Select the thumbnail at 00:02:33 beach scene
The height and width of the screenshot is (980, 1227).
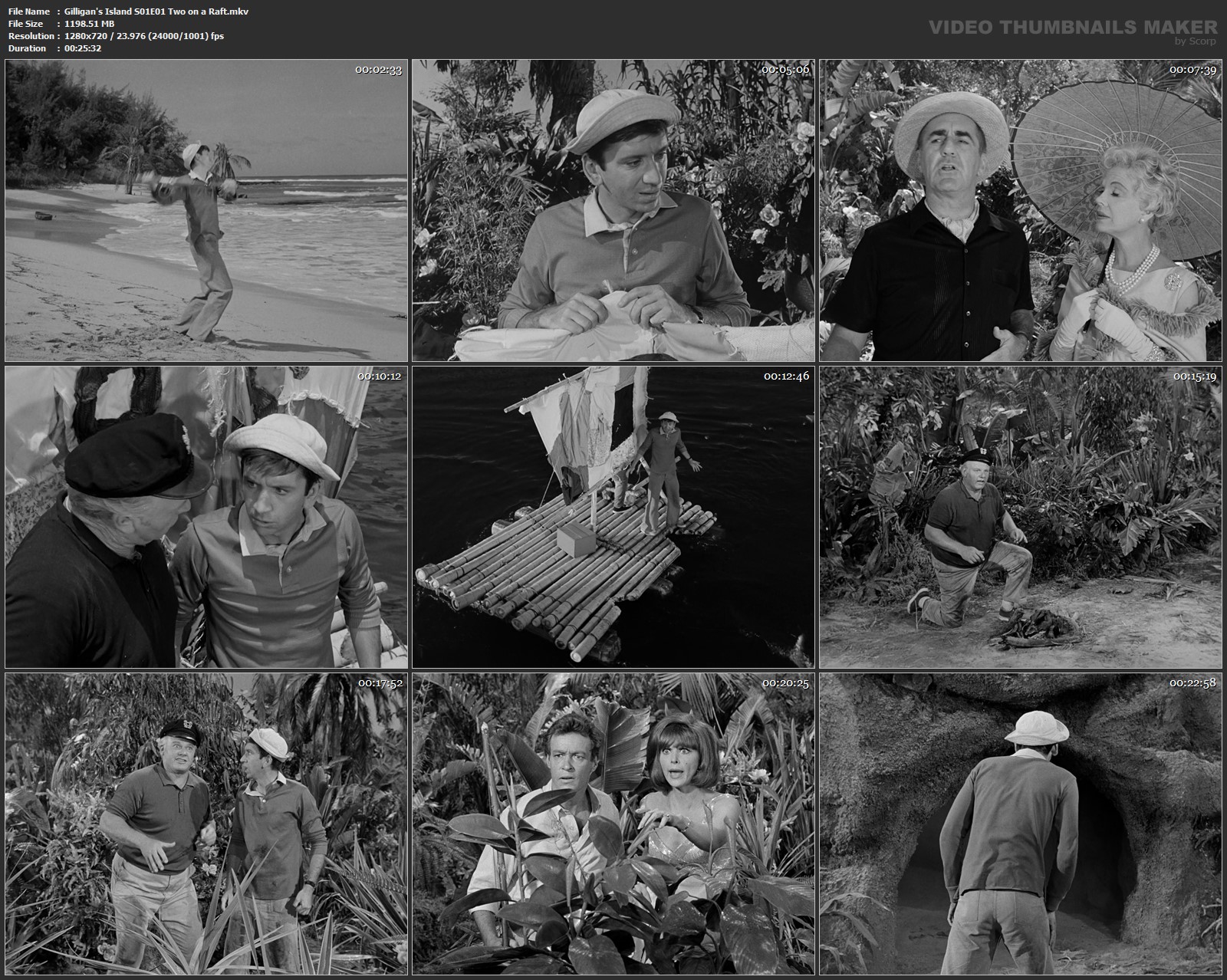click(206, 210)
